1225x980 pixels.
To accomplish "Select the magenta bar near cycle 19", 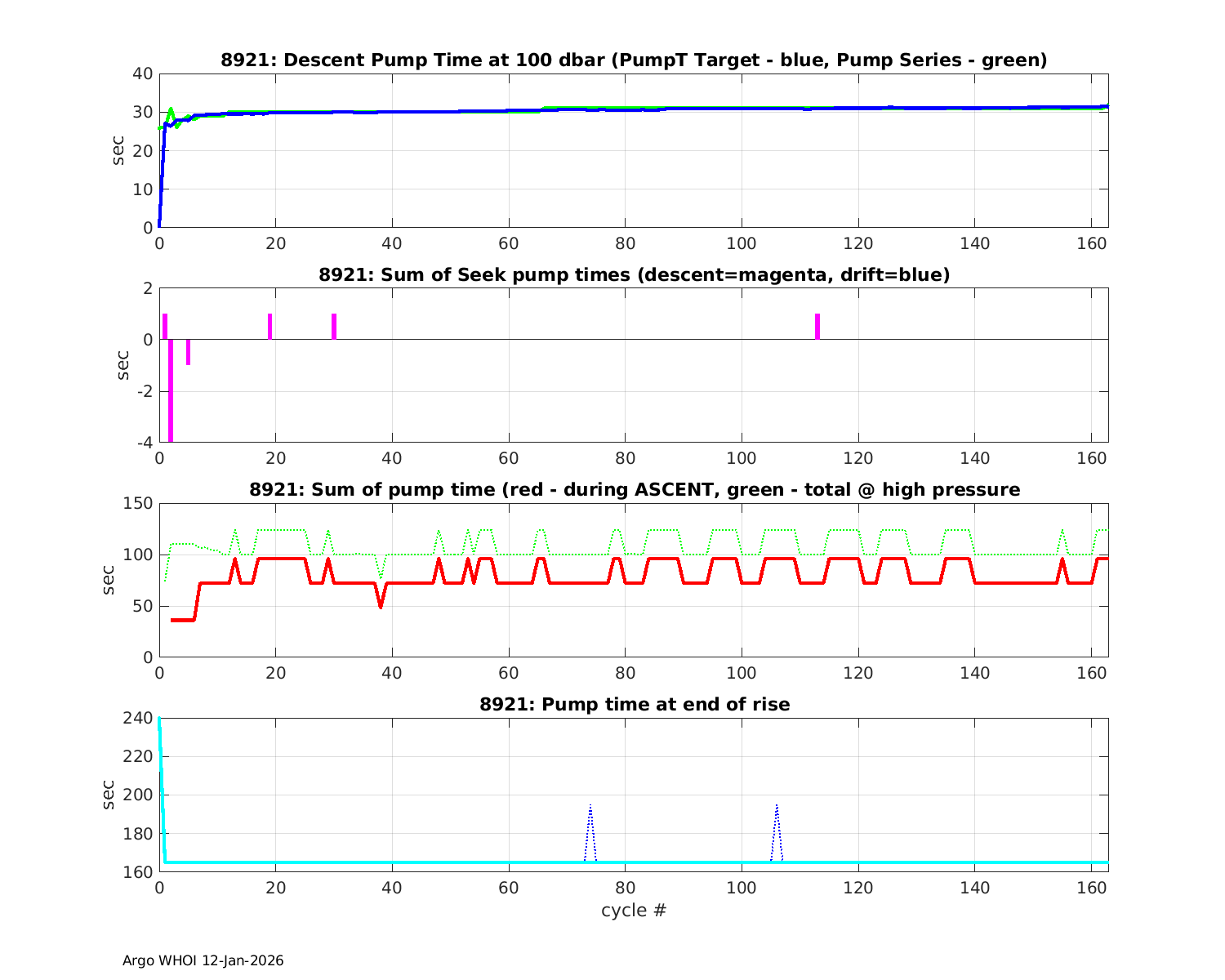I will pyautogui.click(x=269, y=327).
